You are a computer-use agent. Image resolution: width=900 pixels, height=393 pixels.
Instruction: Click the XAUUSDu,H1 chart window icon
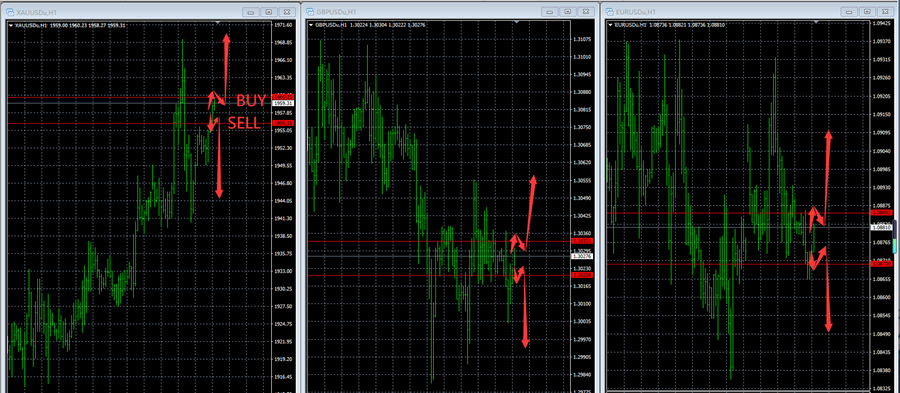tap(10, 11)
